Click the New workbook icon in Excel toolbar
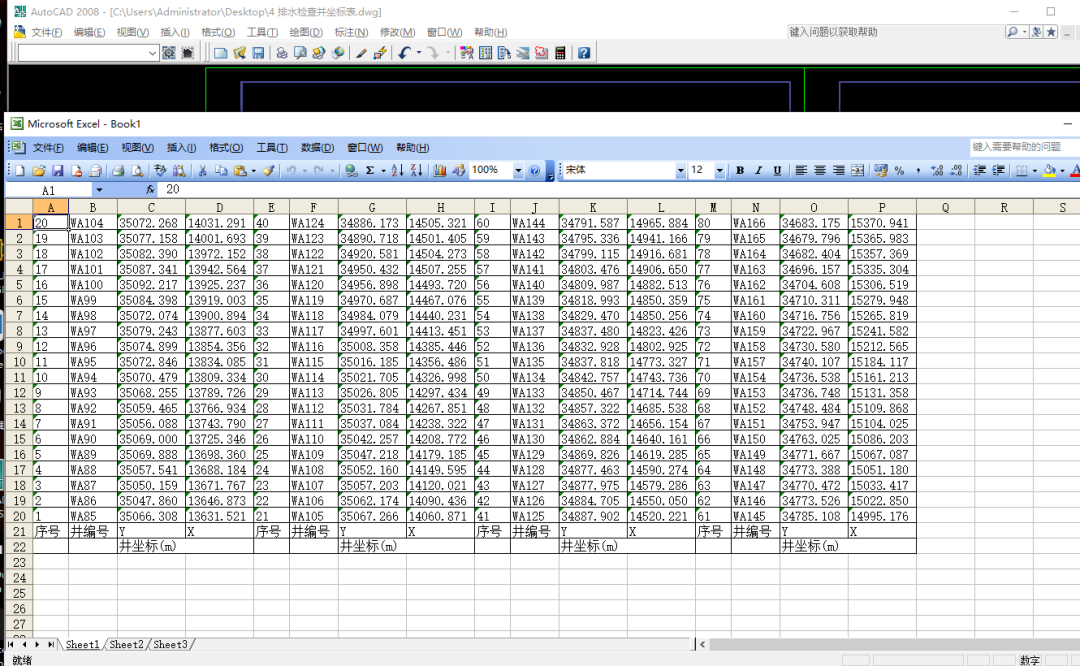The height and width of the screenshot is (666, 1080). 20,171
